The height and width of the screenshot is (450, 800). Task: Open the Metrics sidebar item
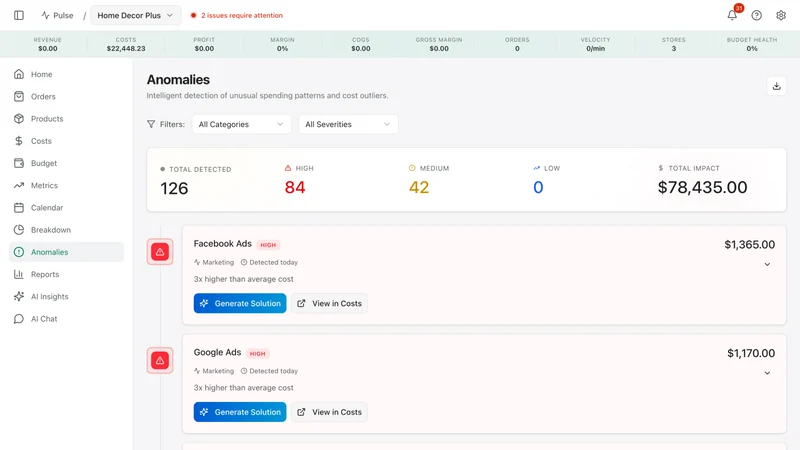point(66,185)
